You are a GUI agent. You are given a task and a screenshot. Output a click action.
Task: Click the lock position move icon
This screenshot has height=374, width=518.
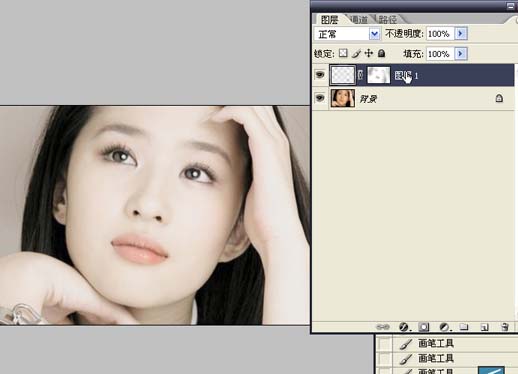[x=369, y=53]
